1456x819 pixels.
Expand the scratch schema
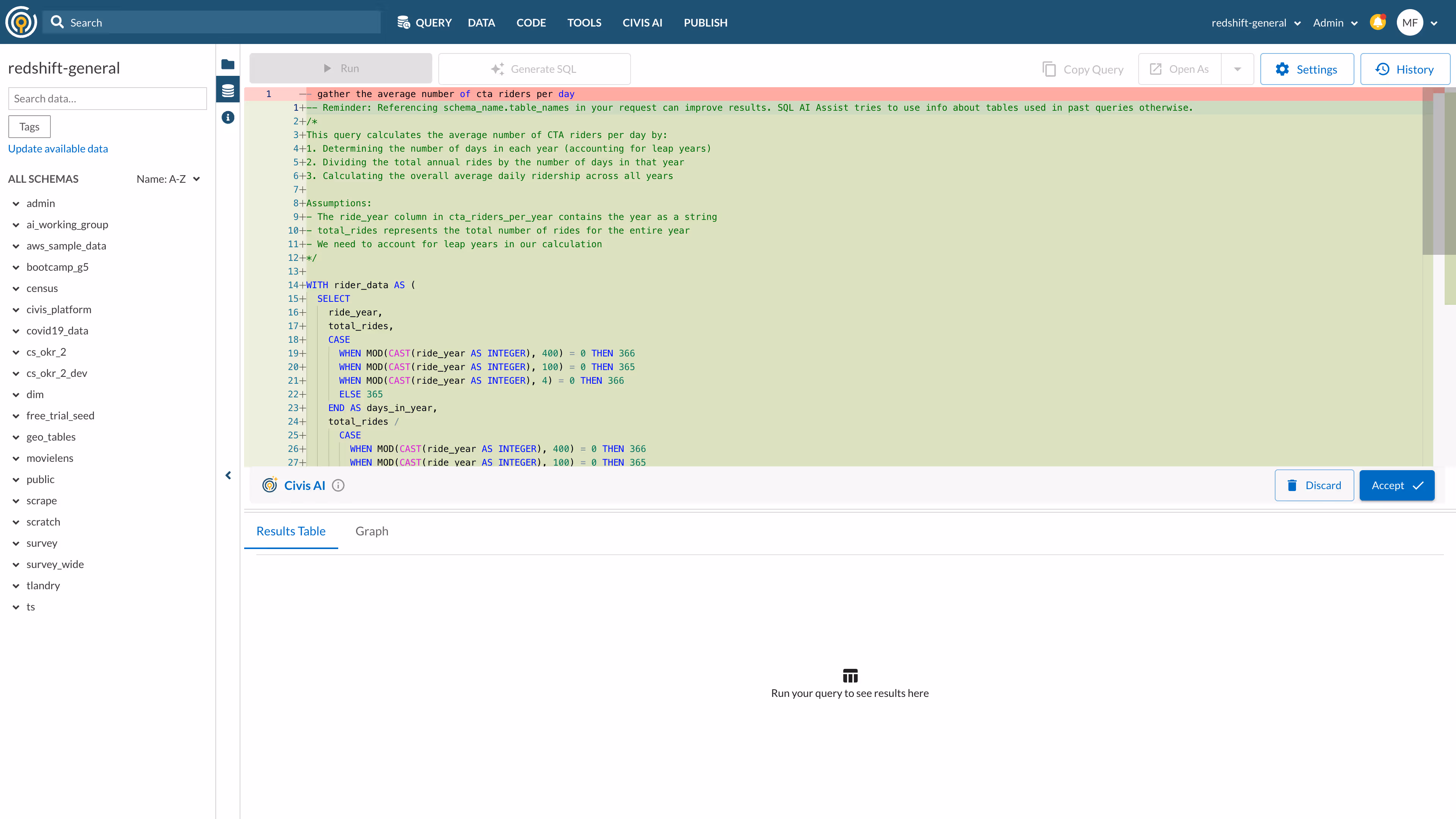pos(16,522)
